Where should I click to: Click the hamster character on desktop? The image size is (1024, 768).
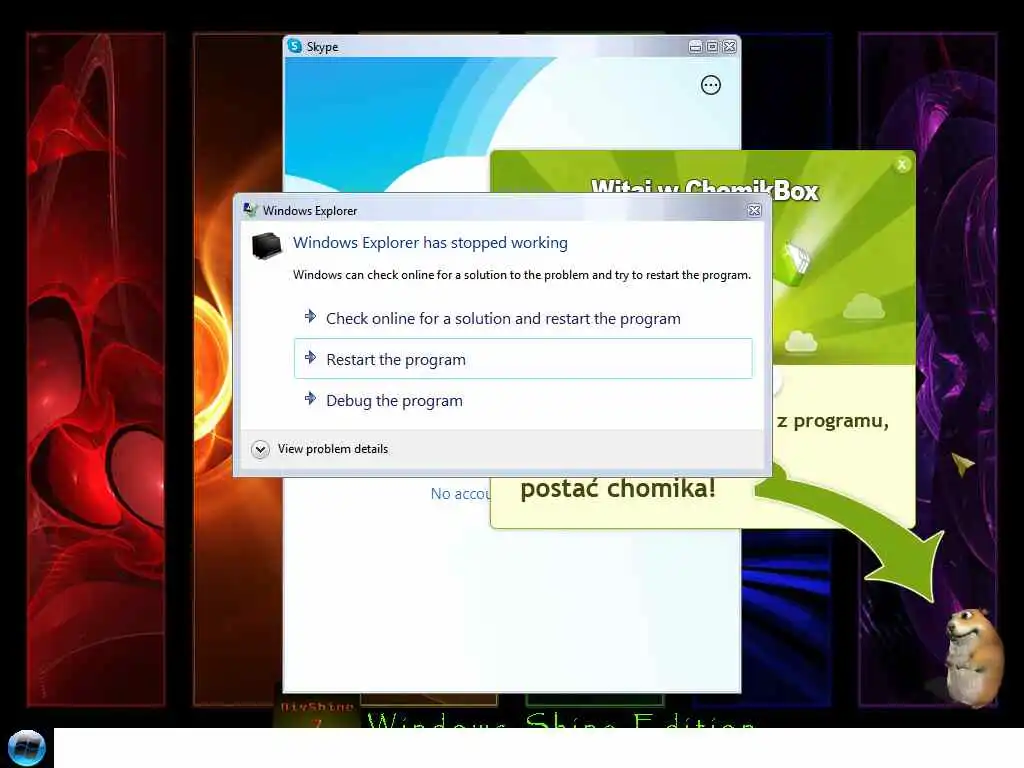point(973,657)
